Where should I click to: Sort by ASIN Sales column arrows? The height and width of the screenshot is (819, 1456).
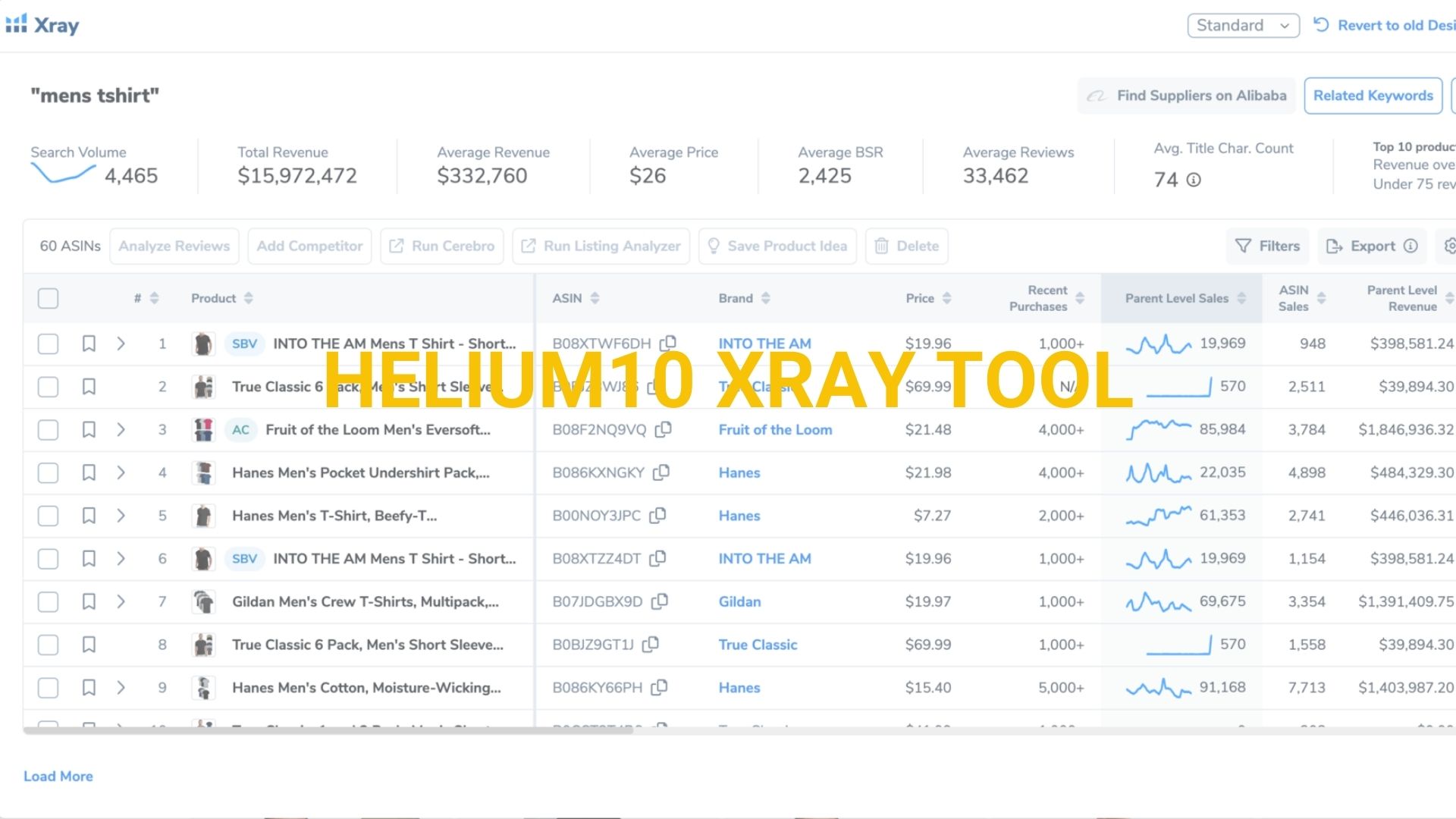coord(1322,298)
